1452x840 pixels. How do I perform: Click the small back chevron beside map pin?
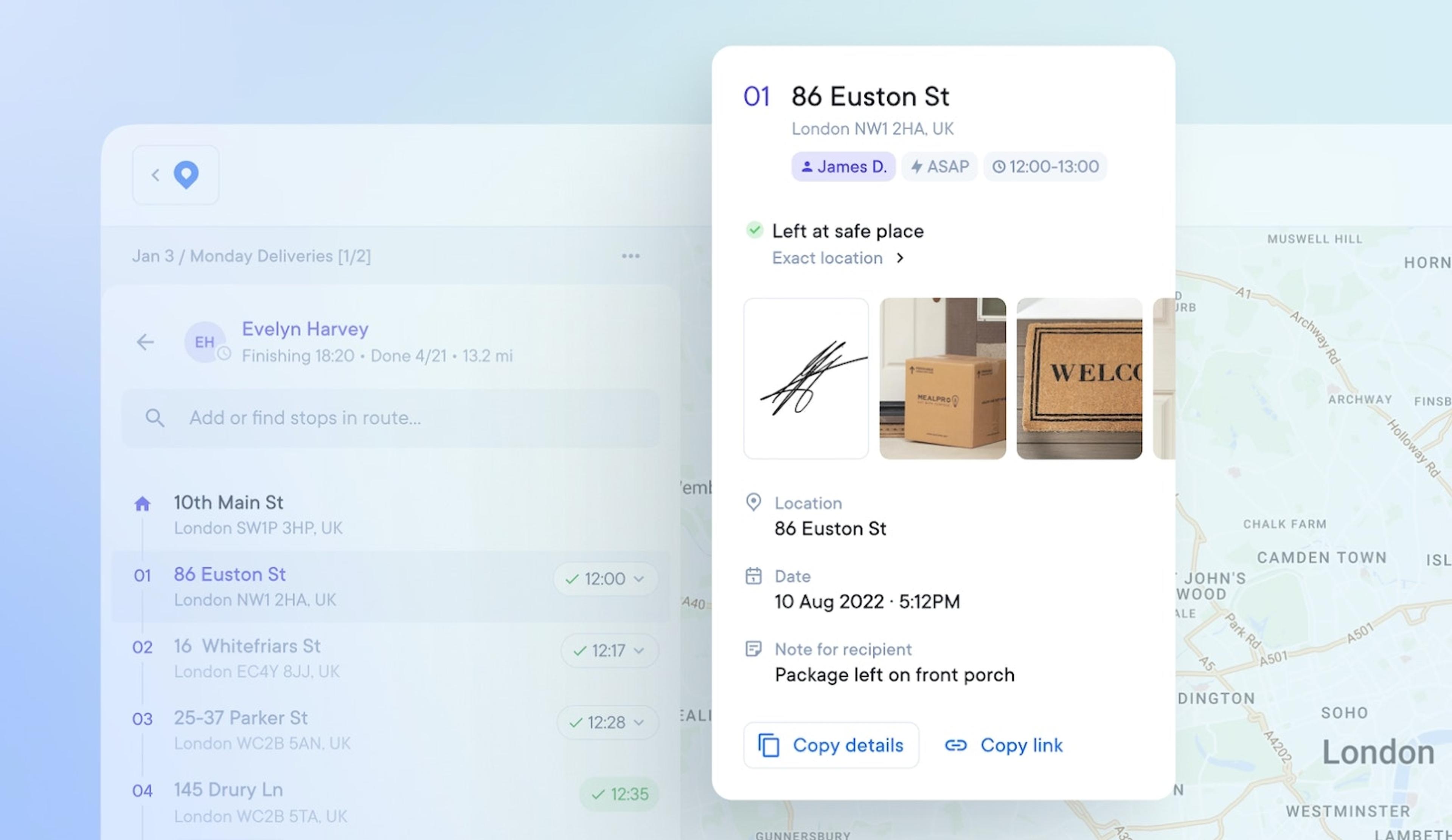click(155, 175)
